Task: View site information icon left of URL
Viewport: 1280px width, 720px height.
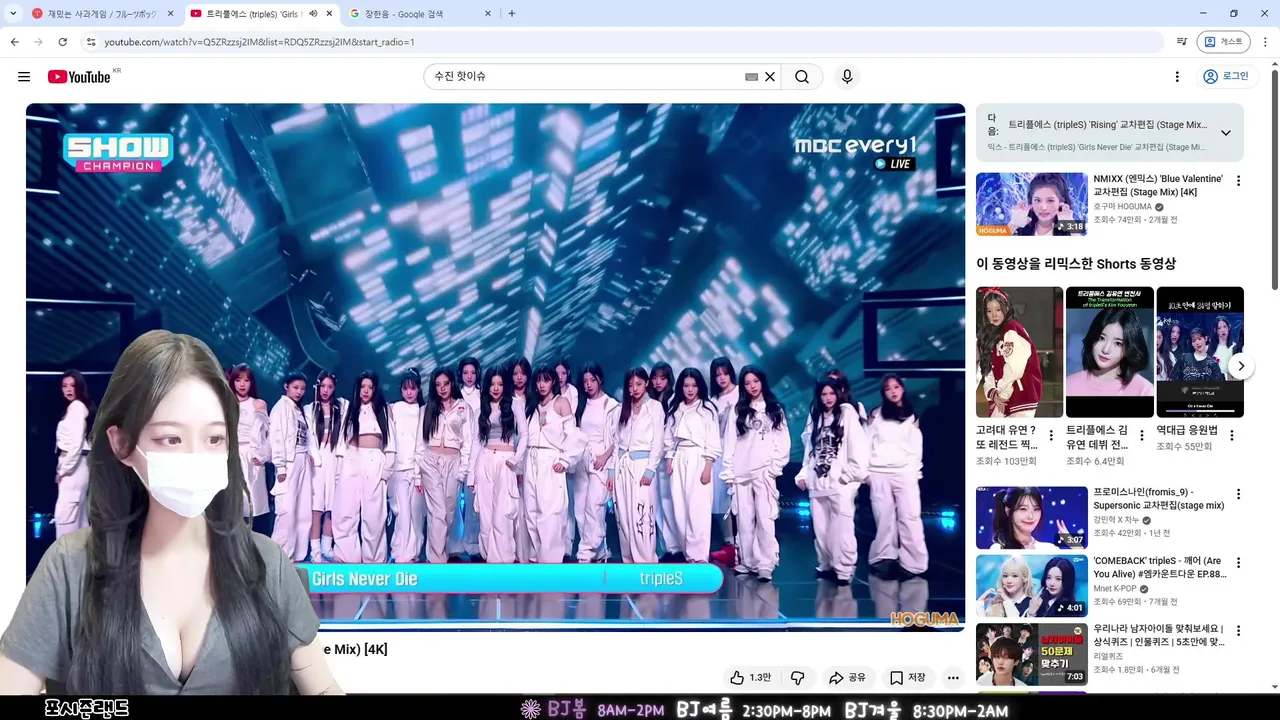Action: pyautogui.click(x=90, y=42)
